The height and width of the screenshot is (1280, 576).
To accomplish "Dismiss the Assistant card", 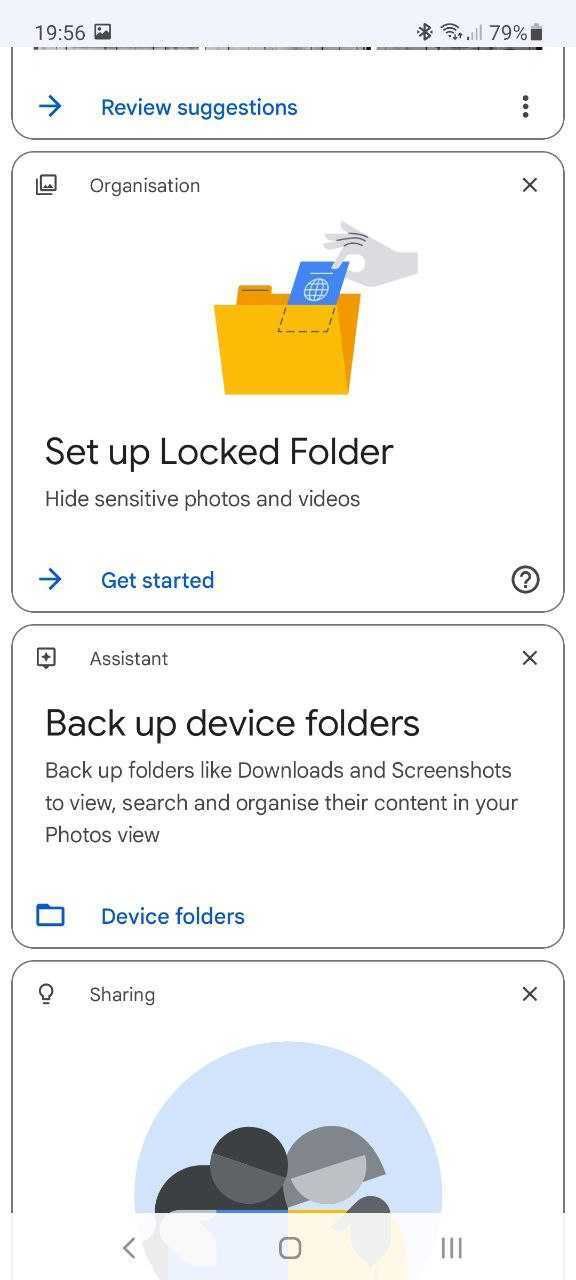I will point(529,657).
